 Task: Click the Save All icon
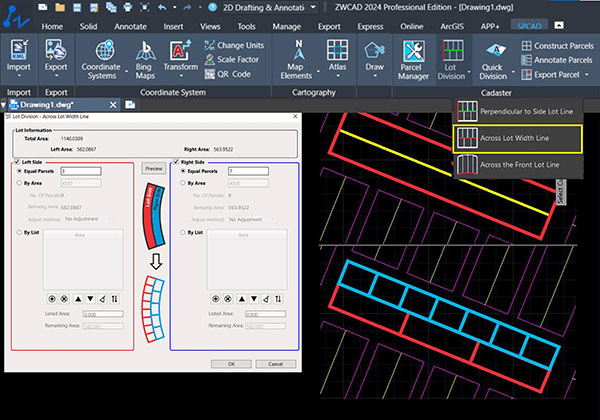111,7
